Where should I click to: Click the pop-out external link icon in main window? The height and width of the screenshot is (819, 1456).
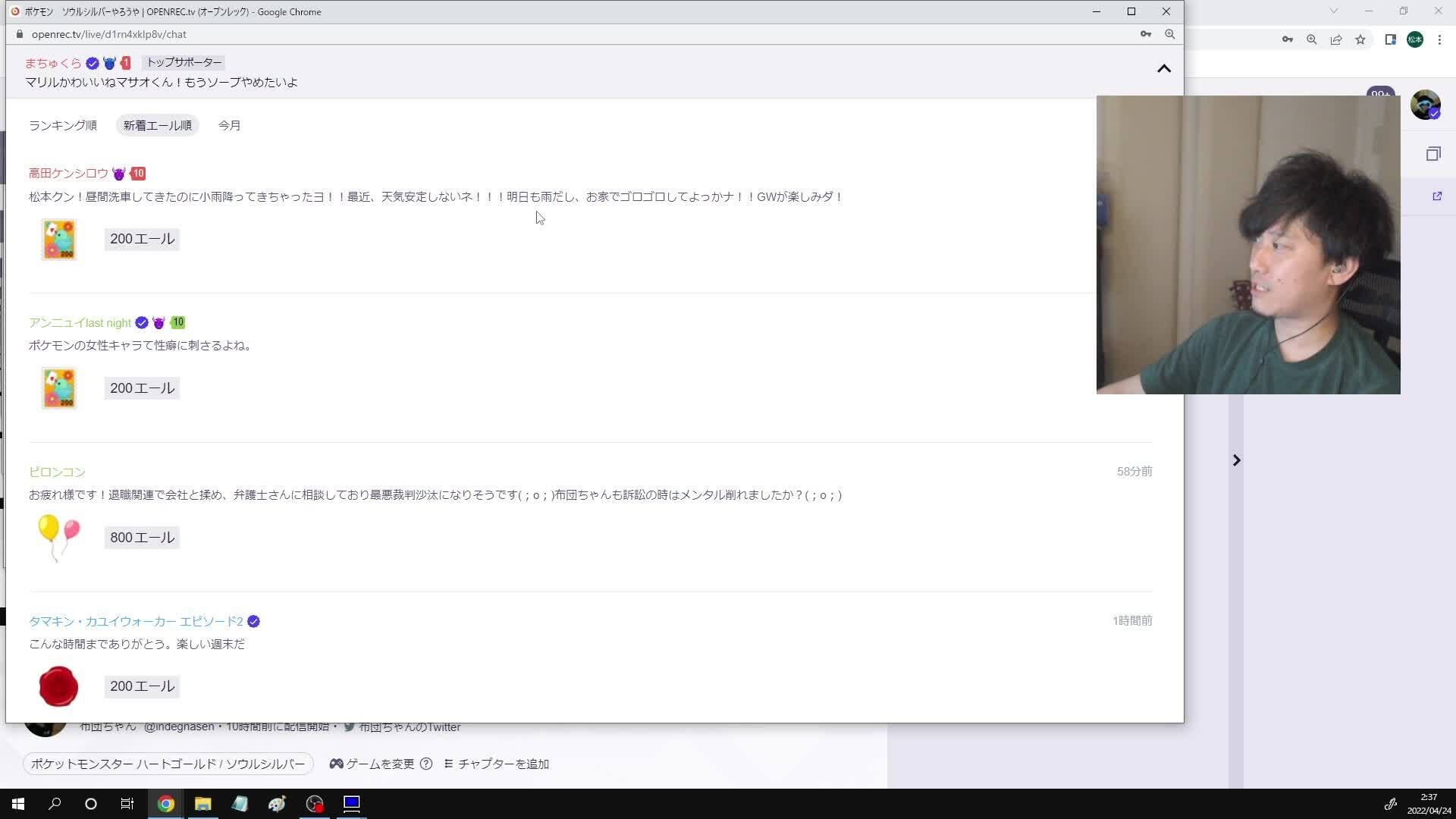(1437, 196)
